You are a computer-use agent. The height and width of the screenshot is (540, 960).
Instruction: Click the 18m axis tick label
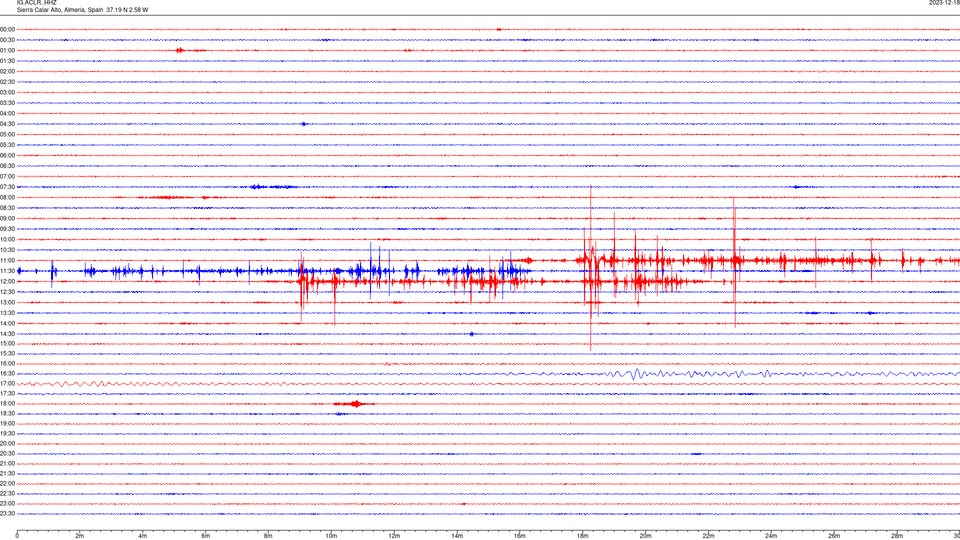pos(582,536)
